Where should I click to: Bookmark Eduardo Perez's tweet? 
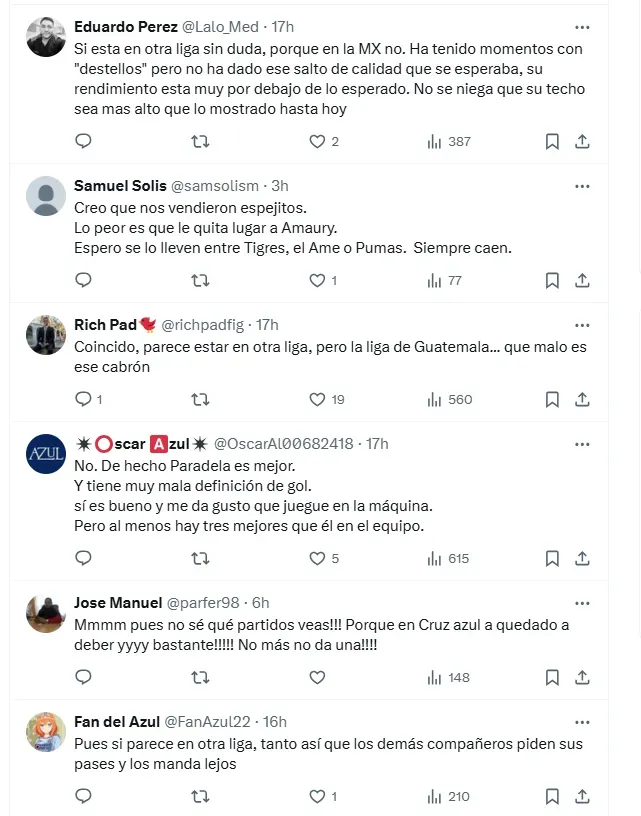point(551,142)
